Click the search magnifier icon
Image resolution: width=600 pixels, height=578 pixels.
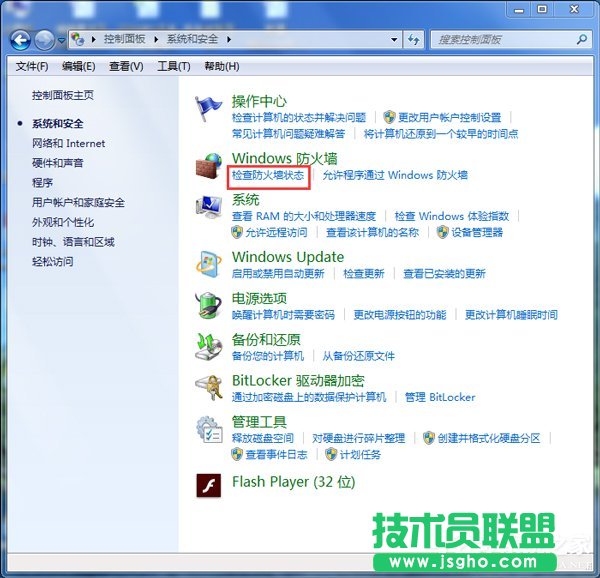pyautogui.click(x=582, y=39)
